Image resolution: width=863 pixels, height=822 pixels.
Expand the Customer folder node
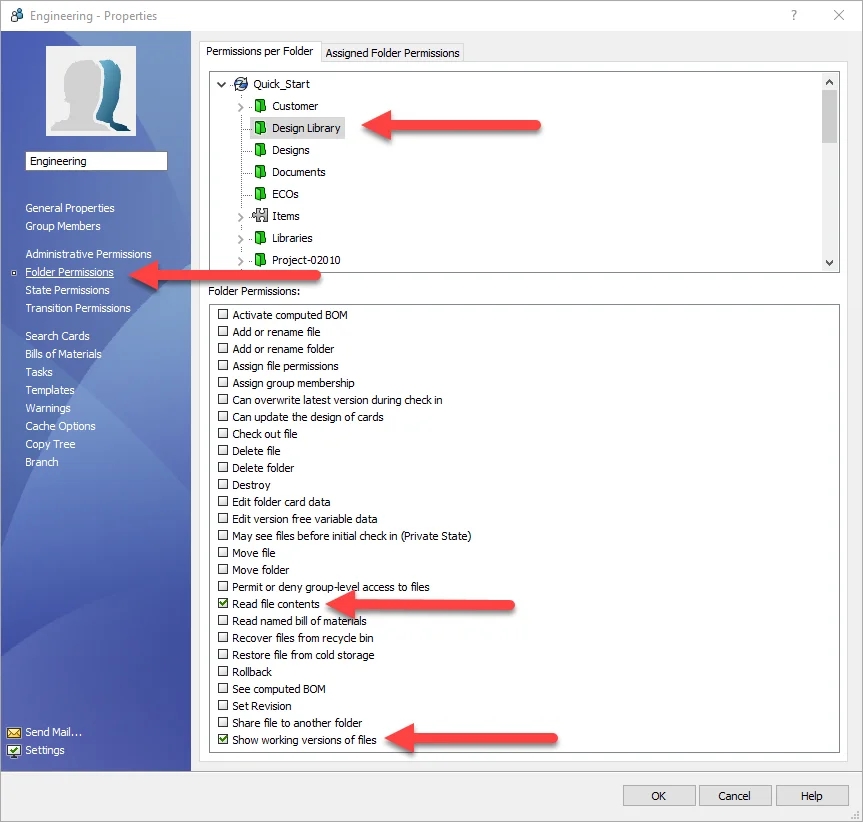tap(241, 107)
